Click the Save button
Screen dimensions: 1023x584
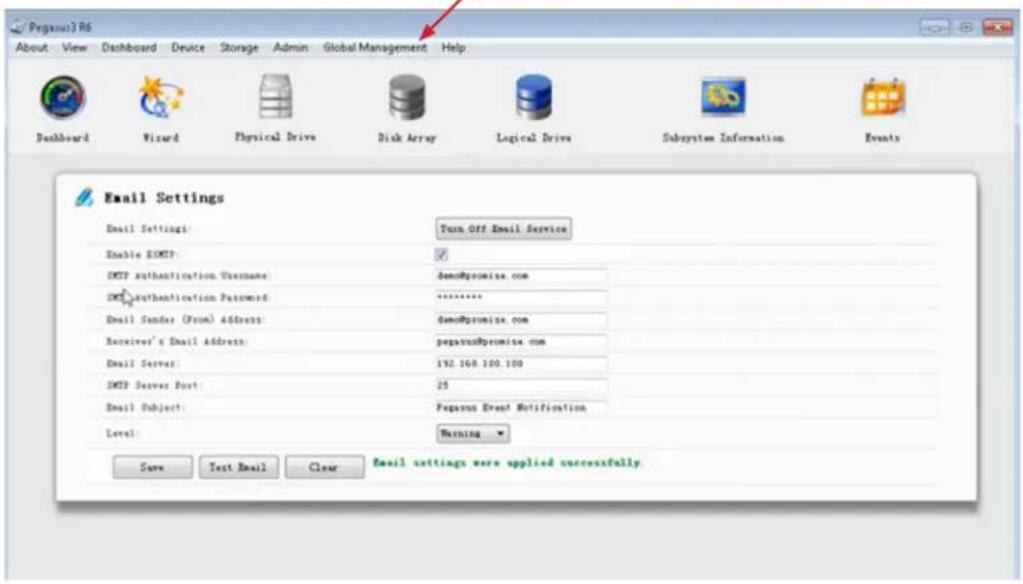153,467
